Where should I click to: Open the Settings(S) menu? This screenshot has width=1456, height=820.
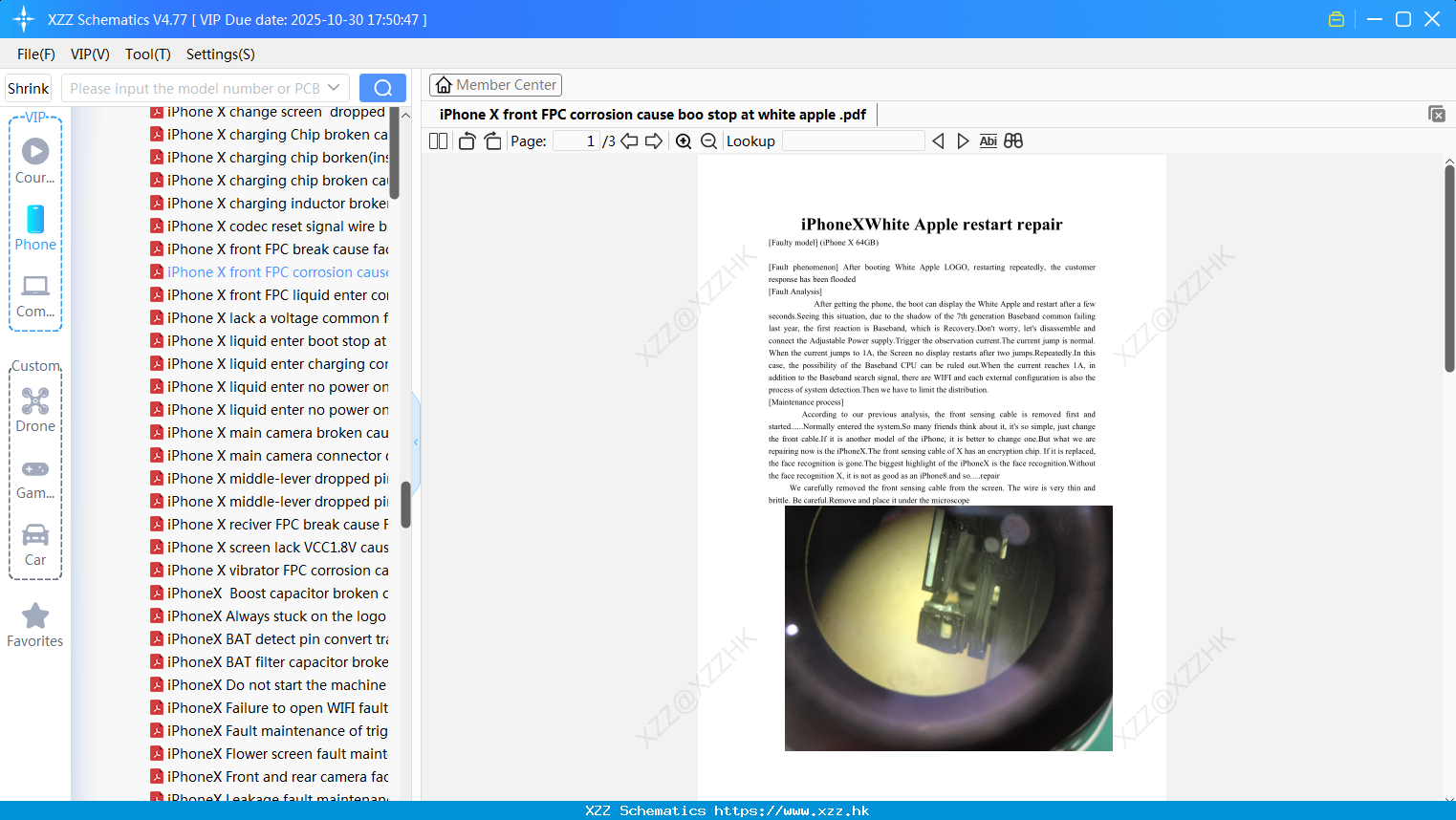pyautogui.click(x=221, y=54)
